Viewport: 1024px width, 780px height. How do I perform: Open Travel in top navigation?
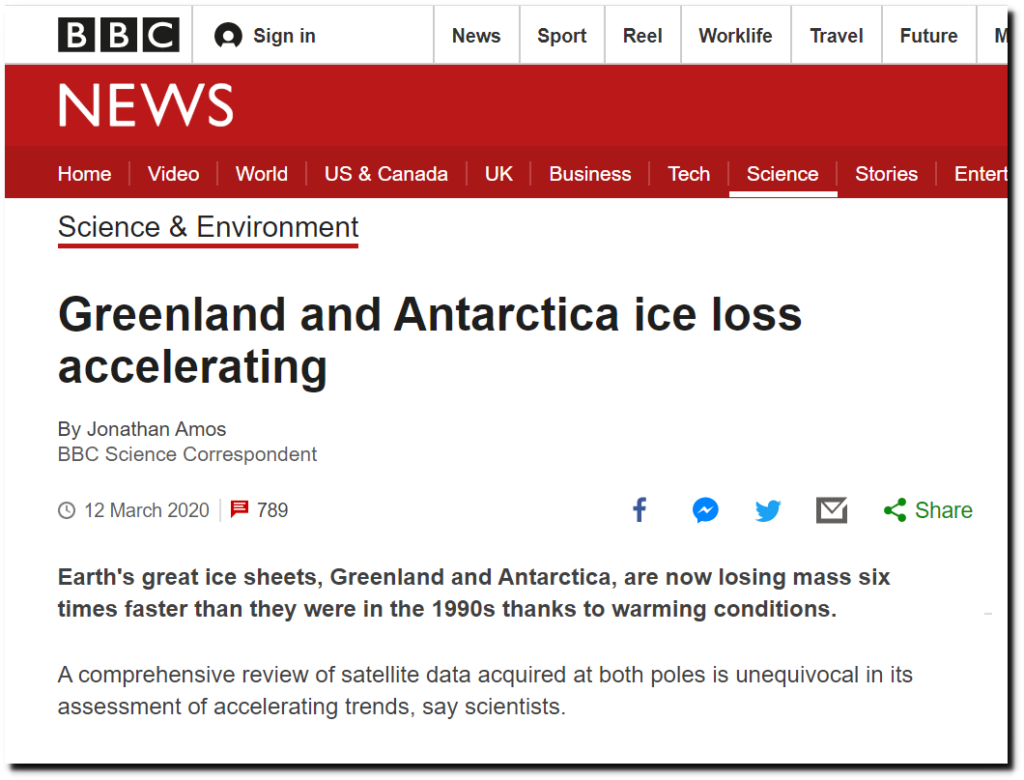click(x=836, y=36)
